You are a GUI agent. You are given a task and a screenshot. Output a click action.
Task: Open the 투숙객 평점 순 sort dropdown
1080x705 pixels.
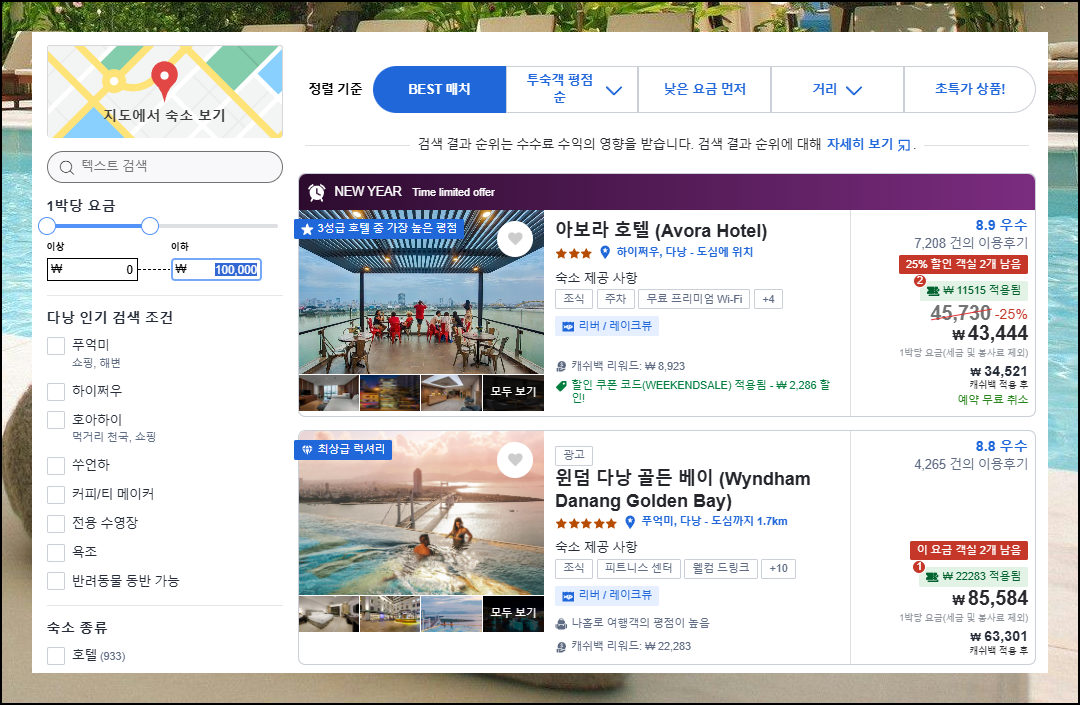(572, 90)
